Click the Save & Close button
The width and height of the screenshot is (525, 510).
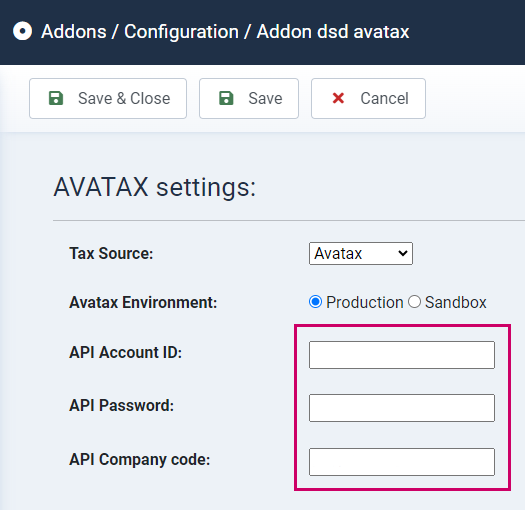coord(108,98)
